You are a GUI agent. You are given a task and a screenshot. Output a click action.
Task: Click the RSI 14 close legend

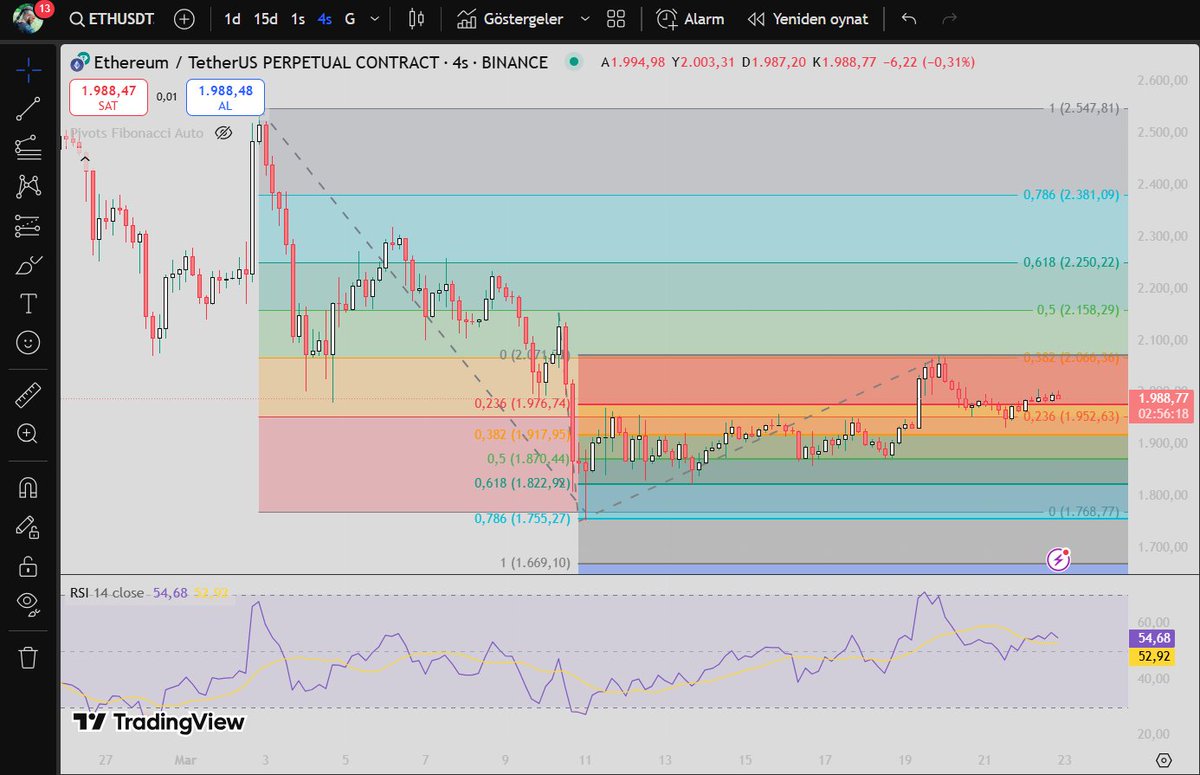(108, 593)
